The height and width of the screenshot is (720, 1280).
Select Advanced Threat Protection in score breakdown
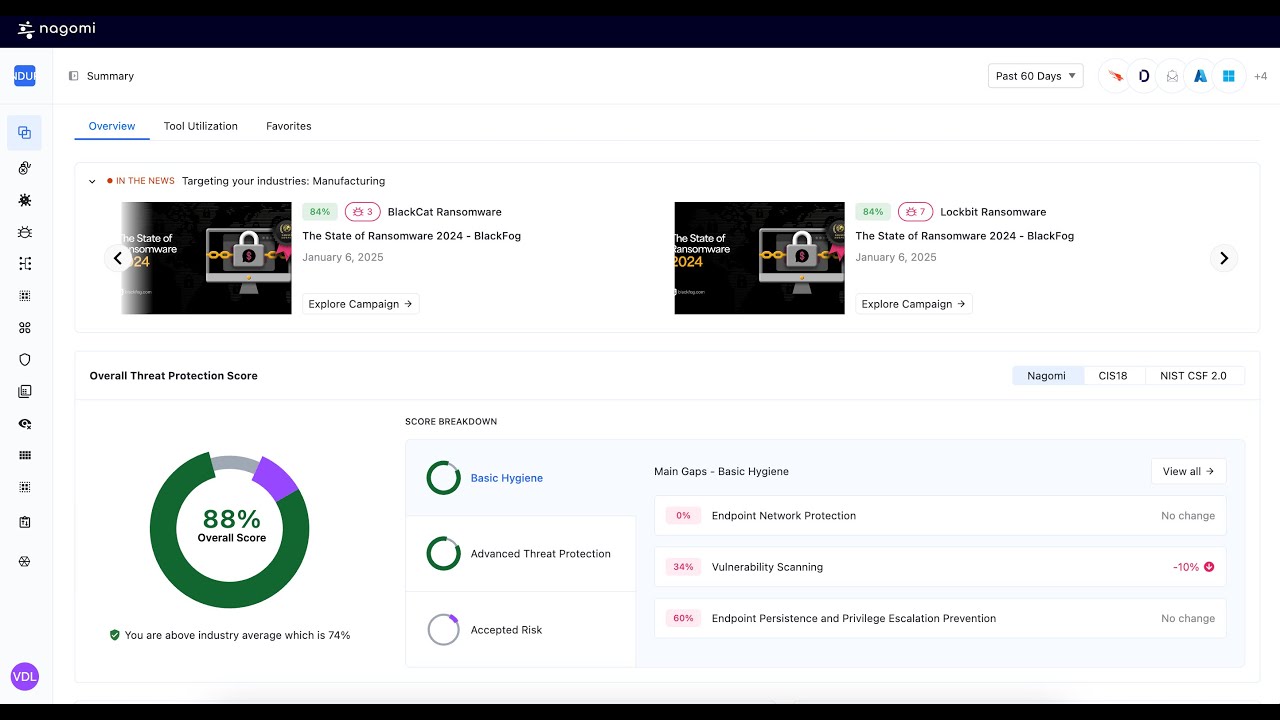click(x=521, y=554)
